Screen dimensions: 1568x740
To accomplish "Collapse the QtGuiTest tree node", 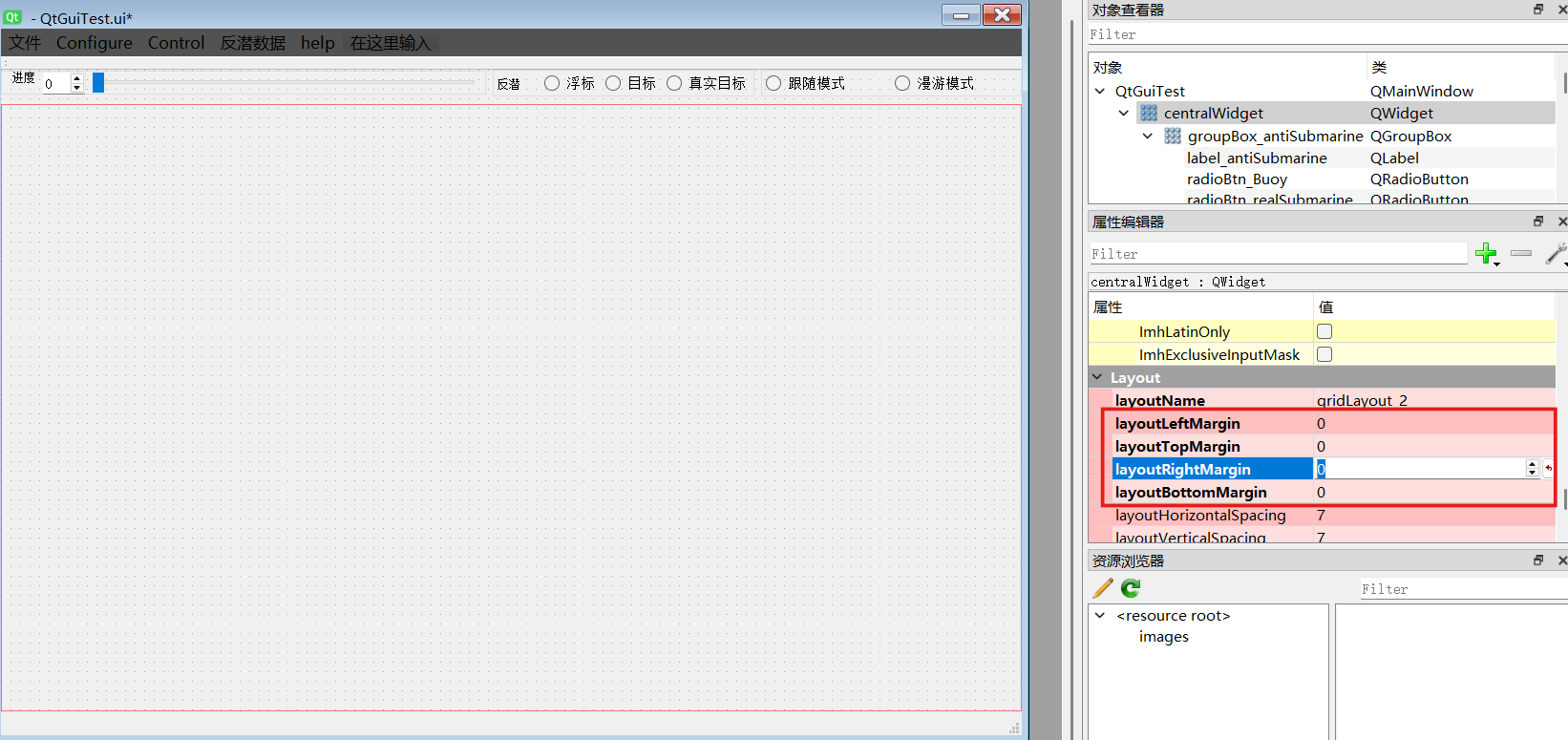I will (x=1100, y=91).
